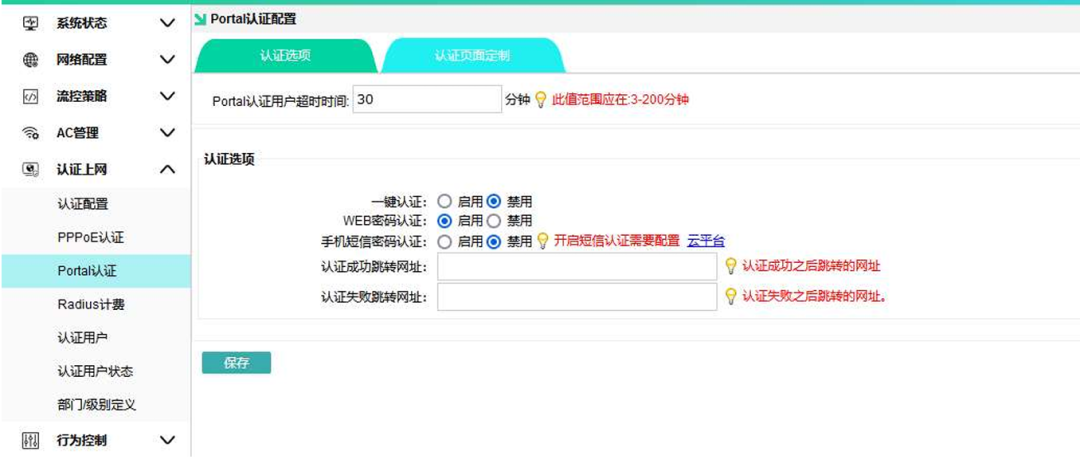Viewport: 1080px width, 471px height.
Task: Collapse 认证上网 menu chevron
Action: (x=167, y=169)
